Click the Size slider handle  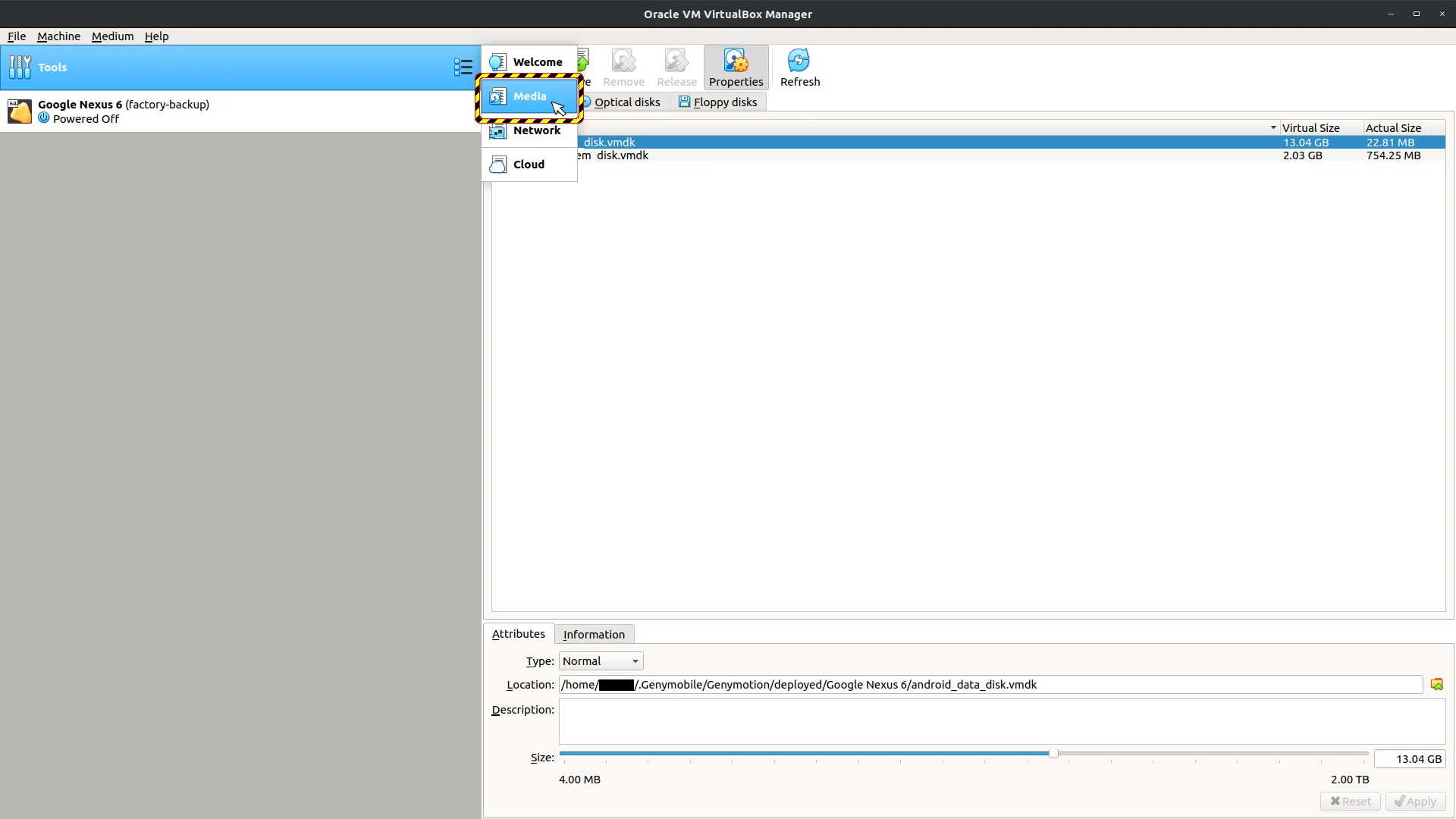pyautogui.click(x=1054, y=754)
